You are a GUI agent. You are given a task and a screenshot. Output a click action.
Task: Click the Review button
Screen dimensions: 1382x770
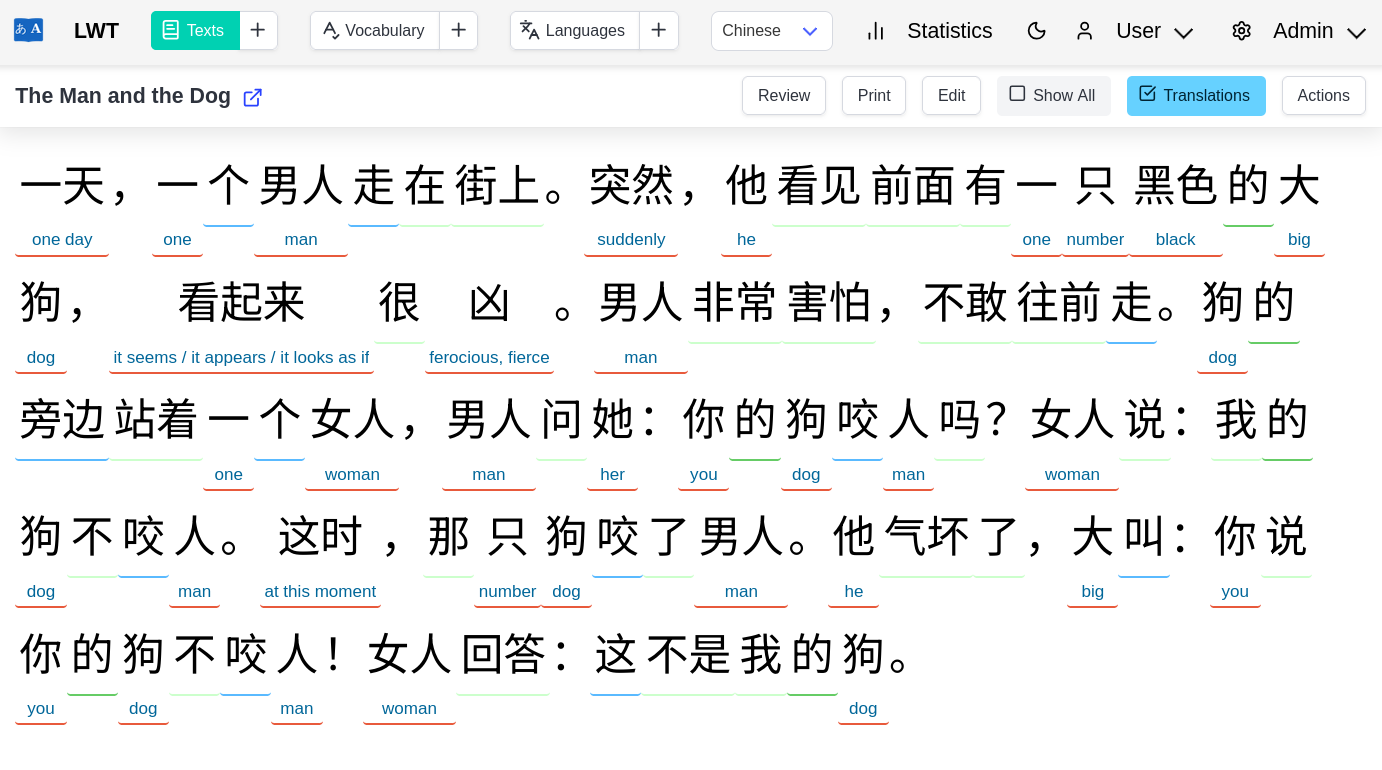783,95
